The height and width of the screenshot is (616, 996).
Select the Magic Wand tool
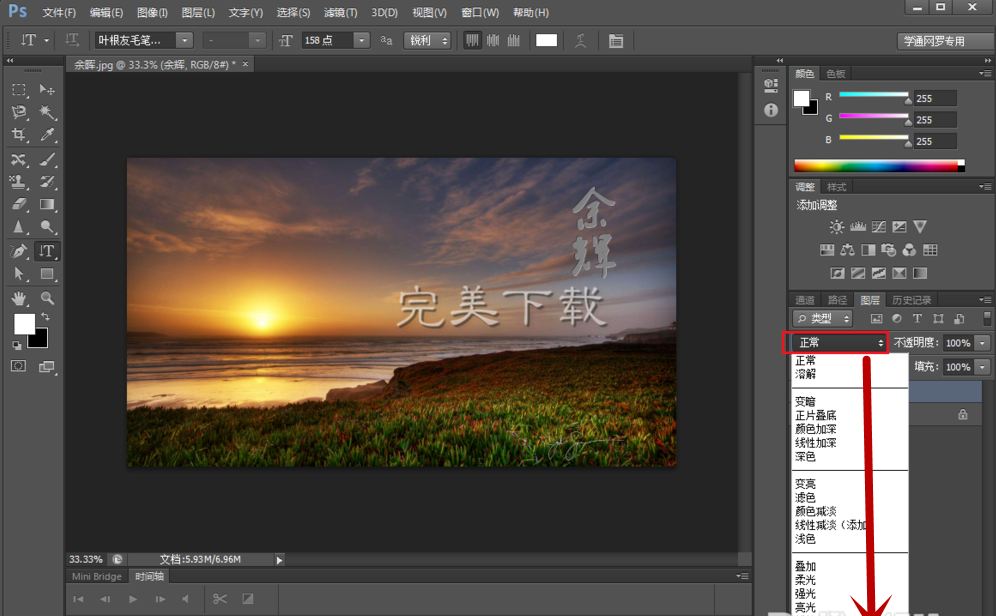pos(47,113)
